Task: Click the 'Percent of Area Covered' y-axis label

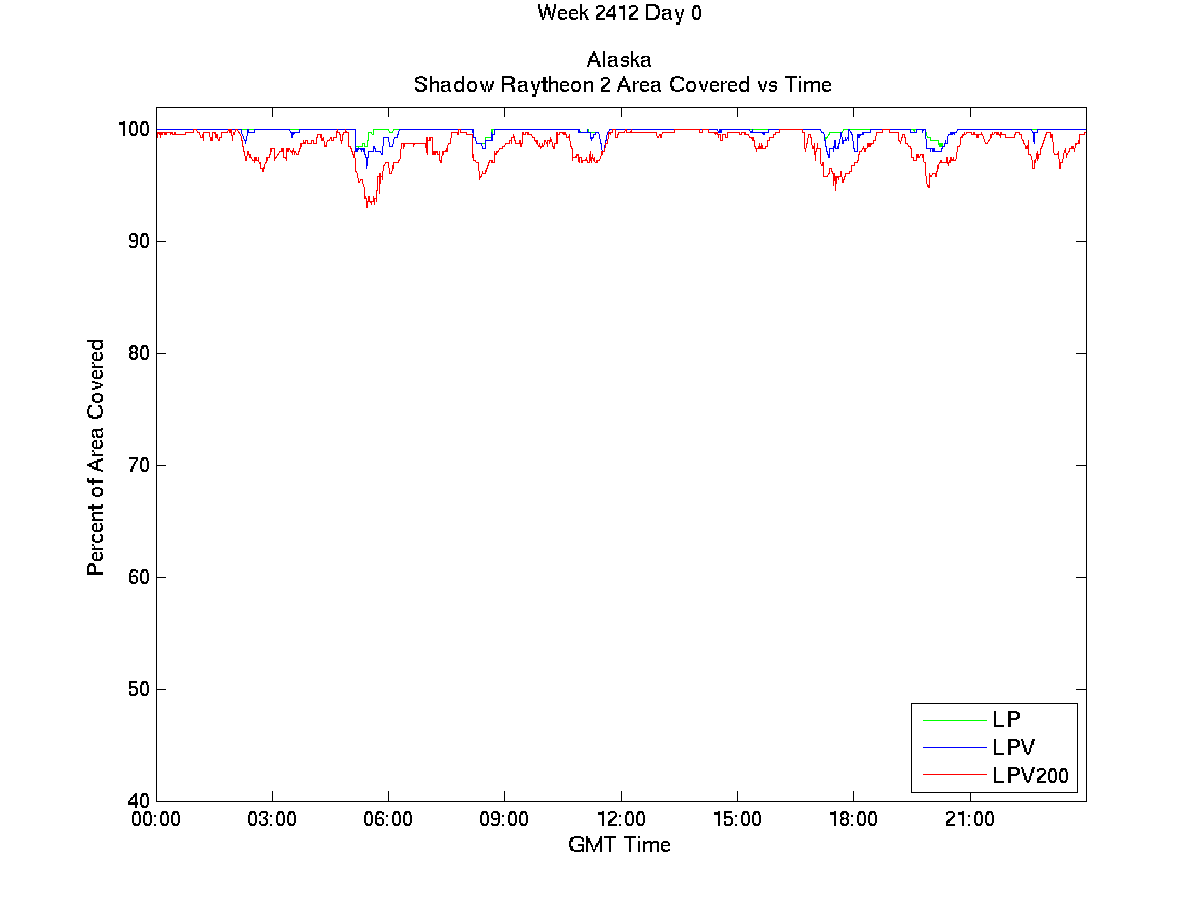Action: point(96,457)
